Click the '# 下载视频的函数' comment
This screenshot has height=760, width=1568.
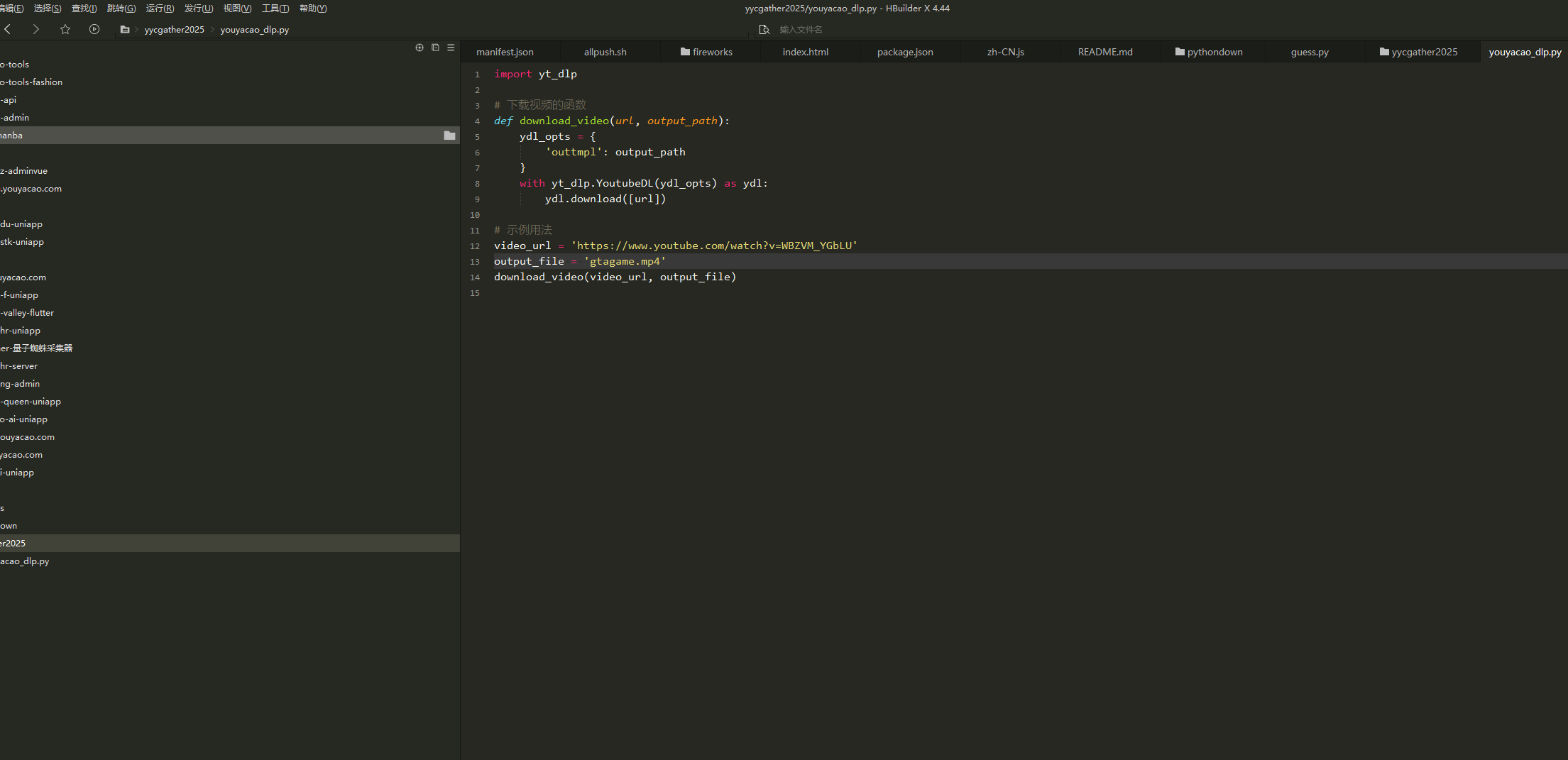tap(540, 105)
